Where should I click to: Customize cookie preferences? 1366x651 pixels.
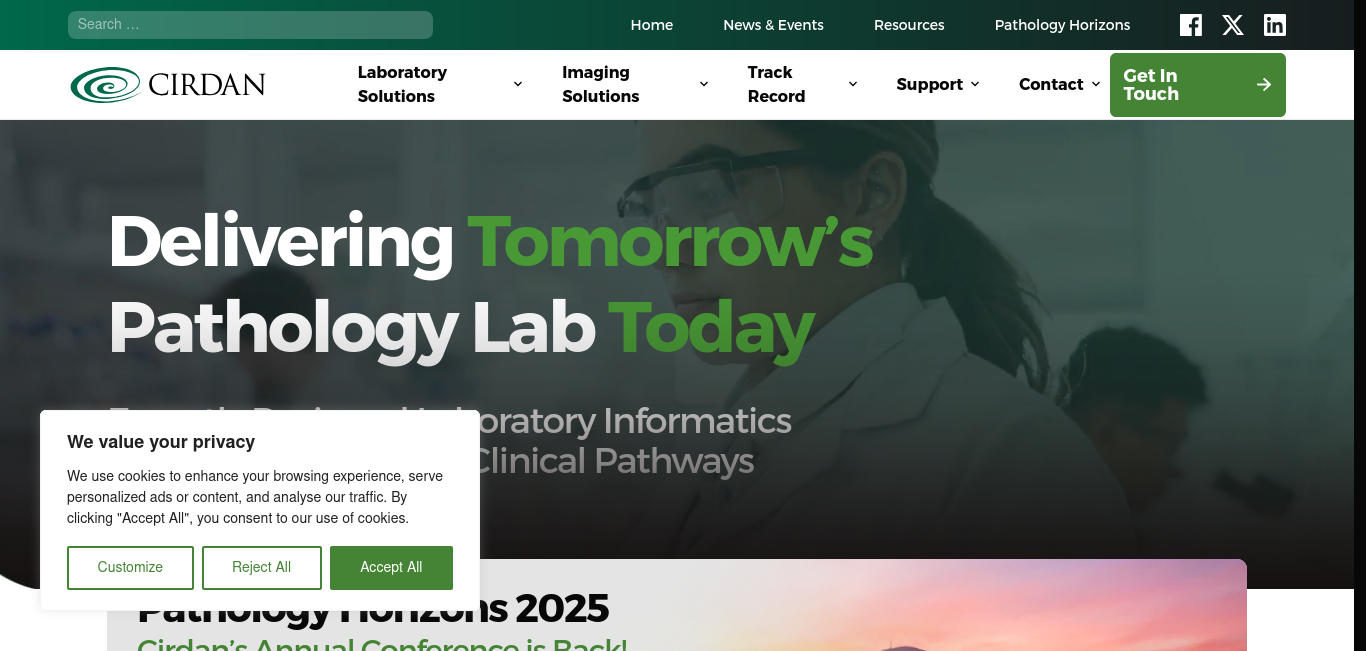click(x=130, y=568)
